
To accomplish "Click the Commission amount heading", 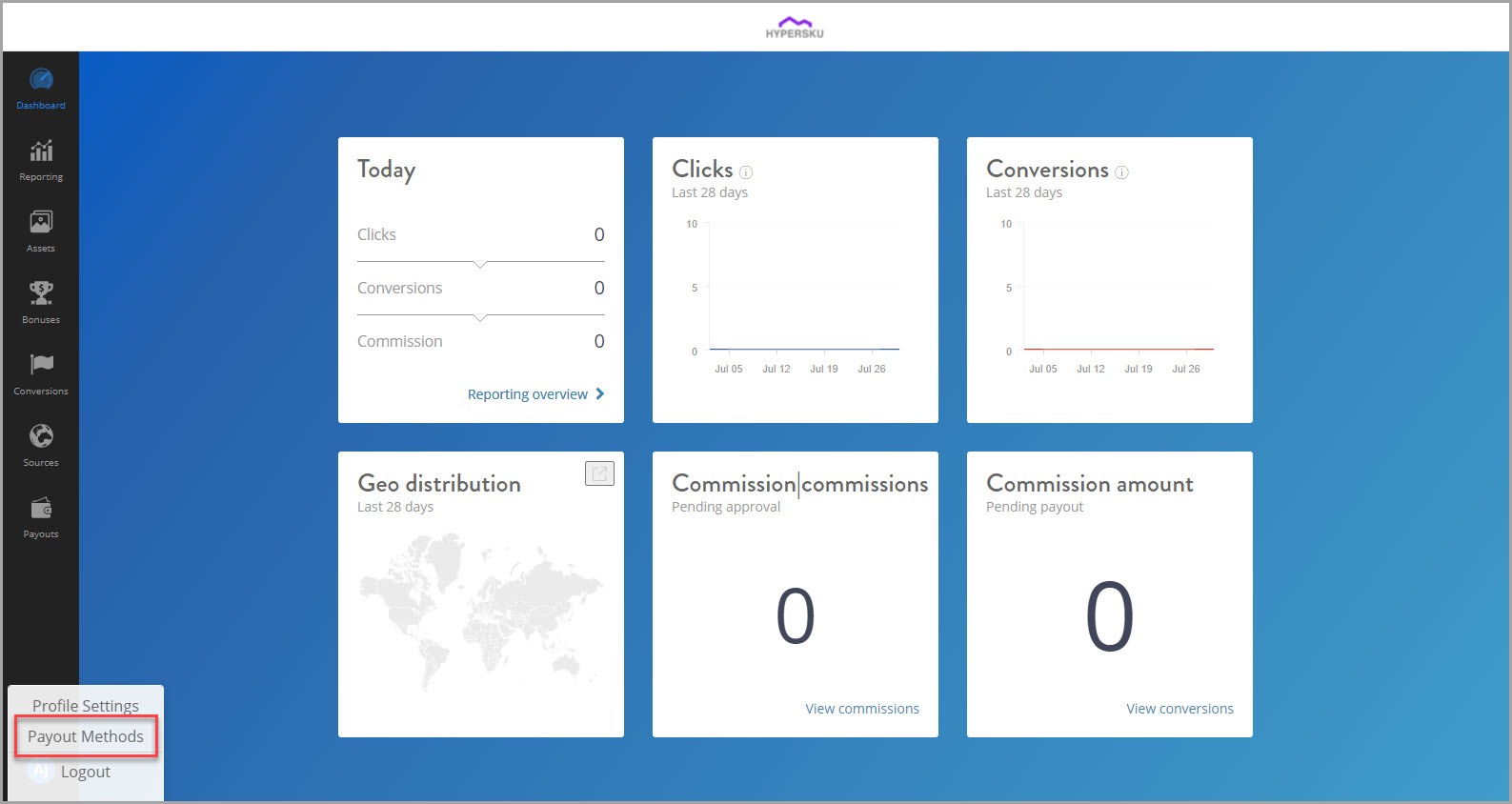I will (x=1090, y=484).
